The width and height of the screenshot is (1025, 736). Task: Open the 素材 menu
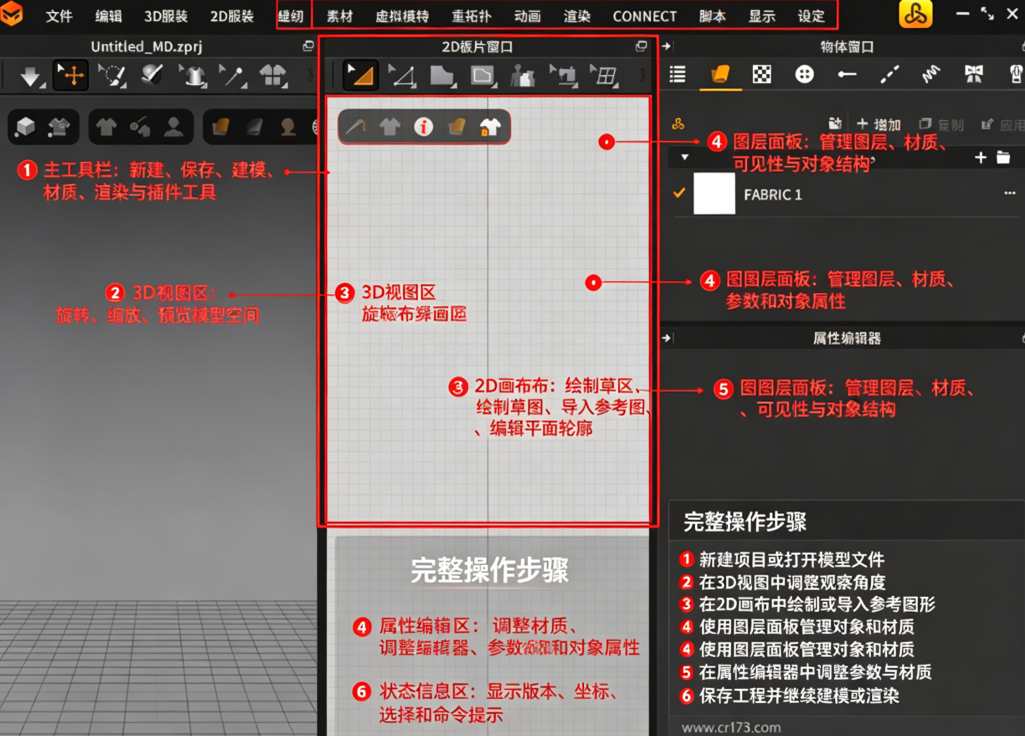(340, 16)
